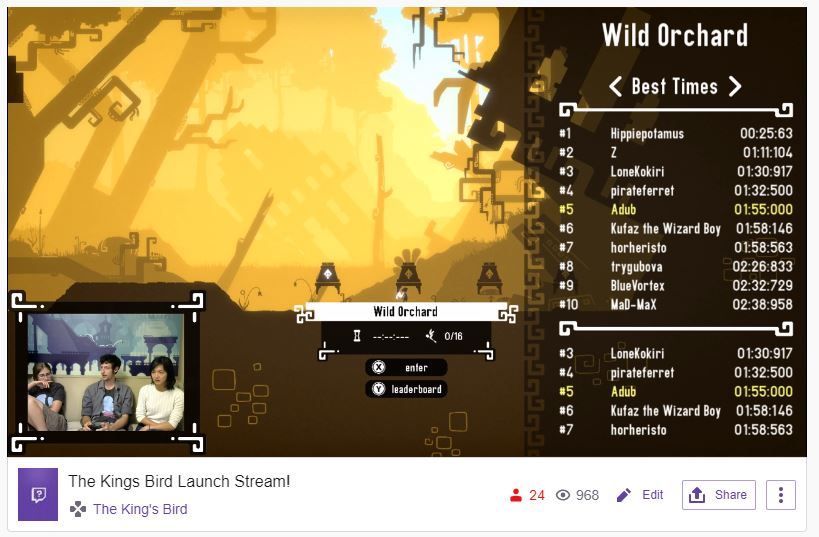Click the Wild Orchard level banner
This screenshot has height=537, width=819.
(406, 312)
